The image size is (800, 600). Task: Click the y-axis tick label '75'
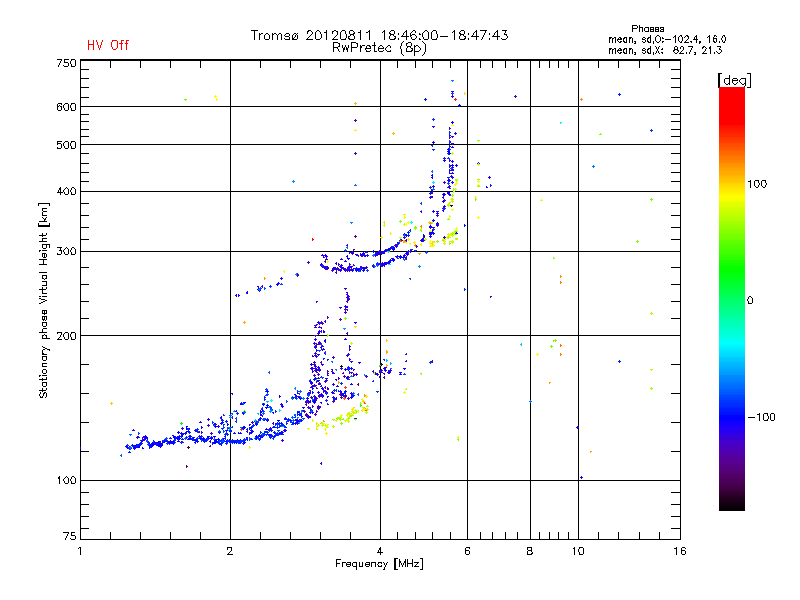coord(70,536)
